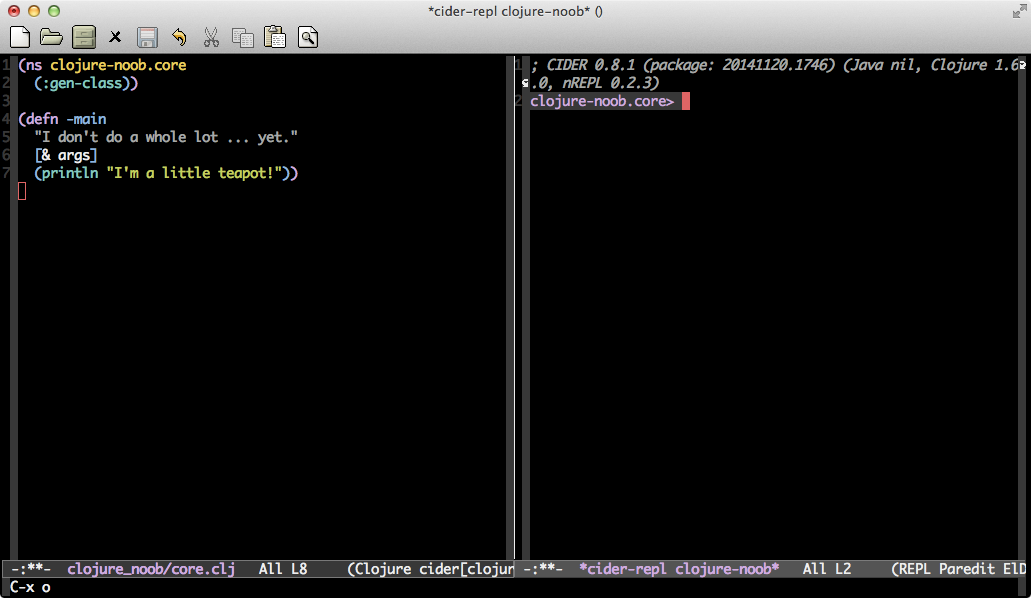Image resolution: width=1031 pixels, height=598 pixels.
Task: Close the buffer with the X icon
Action: [x=115, y=38]
